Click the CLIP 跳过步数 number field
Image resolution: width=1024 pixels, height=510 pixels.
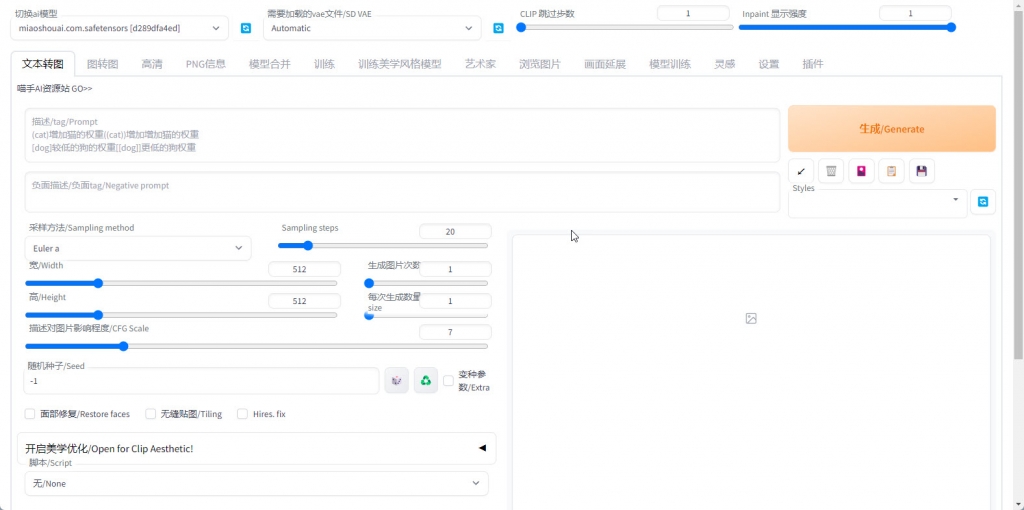[693, 13]
